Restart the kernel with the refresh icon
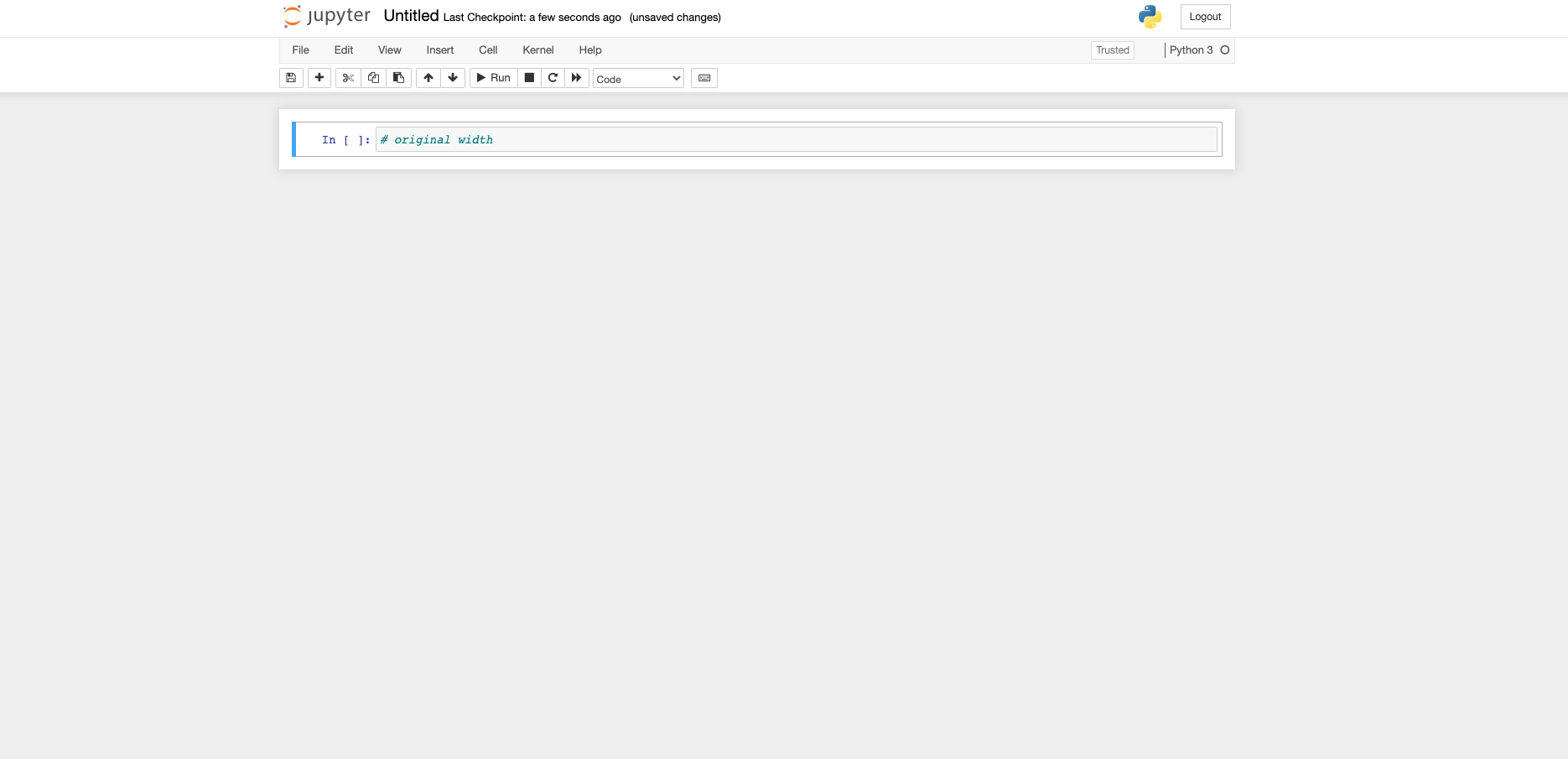1568x759 pixels. (x=553, y=77)
